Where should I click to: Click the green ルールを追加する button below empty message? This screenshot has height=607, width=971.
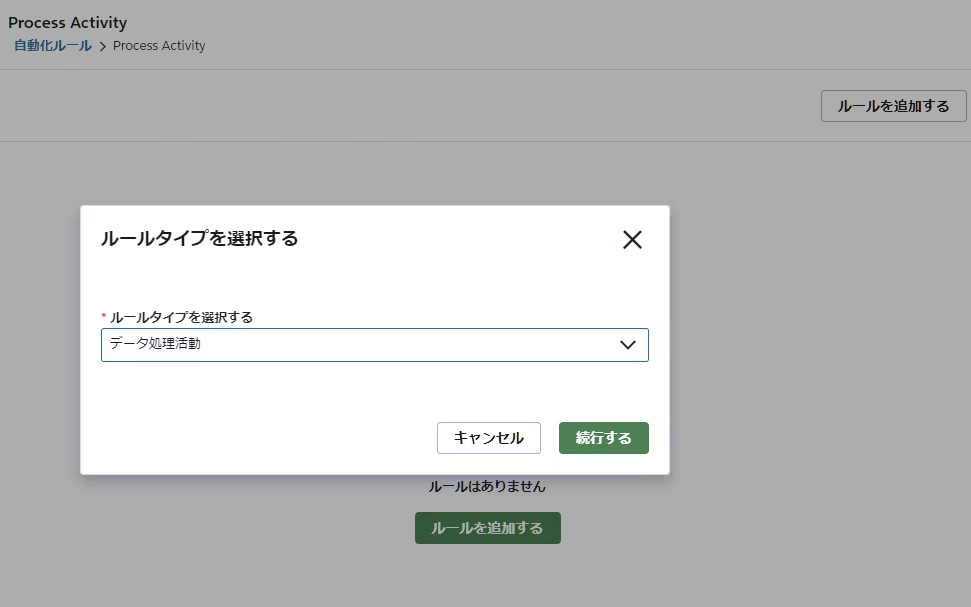pos(487,528)
